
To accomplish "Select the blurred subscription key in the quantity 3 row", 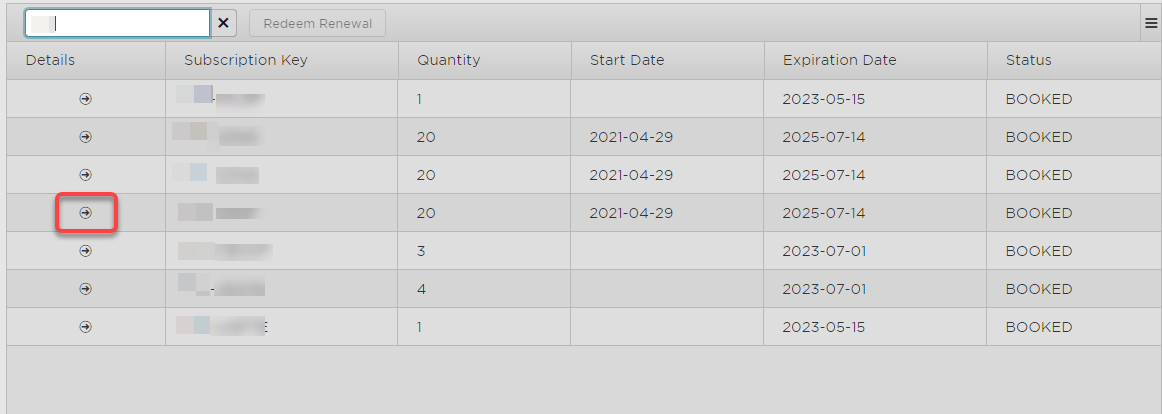I will [x=226, y=251].
